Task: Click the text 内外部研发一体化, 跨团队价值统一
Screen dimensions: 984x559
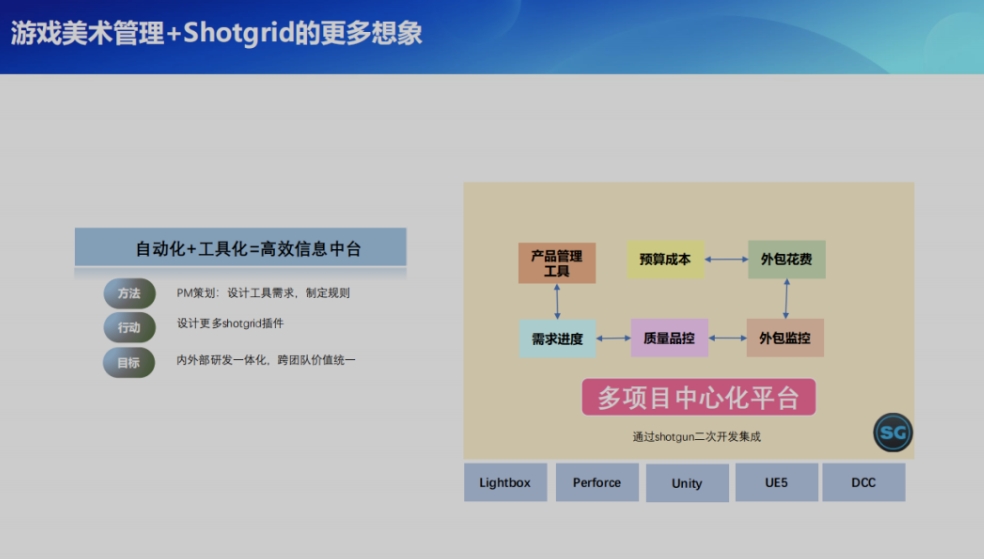Action: coord(265,360)
